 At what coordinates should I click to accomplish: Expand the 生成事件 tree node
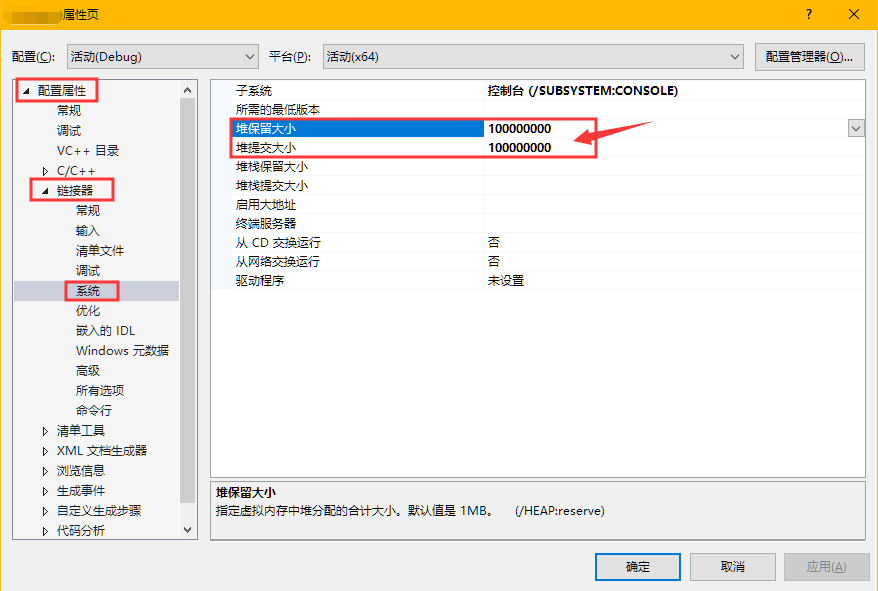click(x=44, y=490)
